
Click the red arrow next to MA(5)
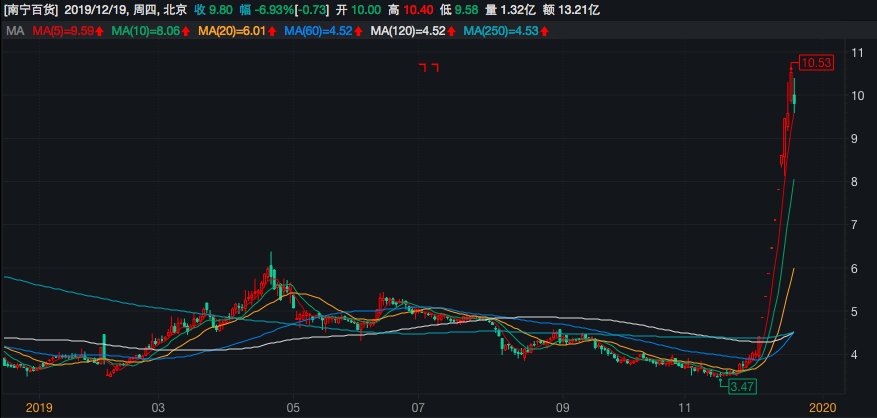(x=102, y=32)
